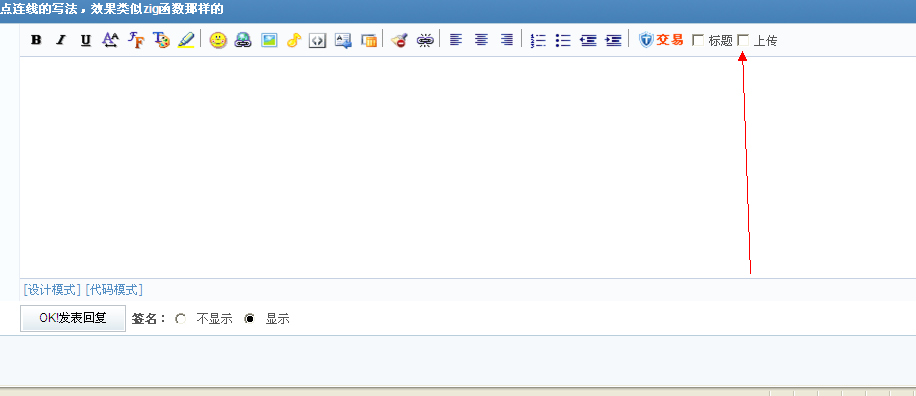Insert quote with the text-image icon

point(343,40)
